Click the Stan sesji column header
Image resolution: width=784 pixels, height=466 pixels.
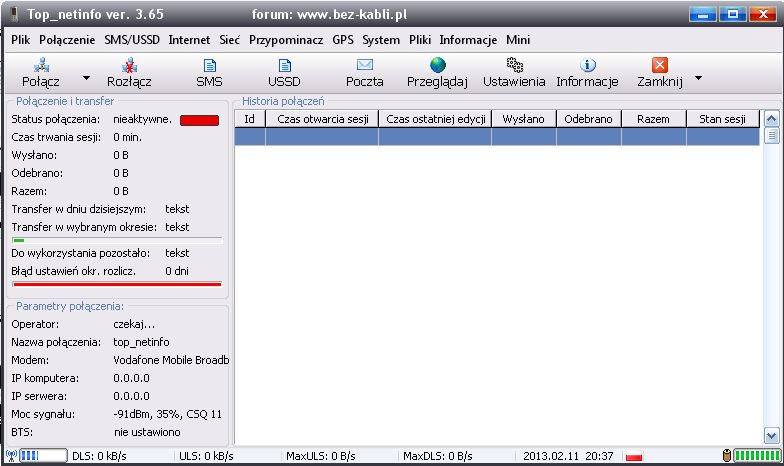[722, 119]
